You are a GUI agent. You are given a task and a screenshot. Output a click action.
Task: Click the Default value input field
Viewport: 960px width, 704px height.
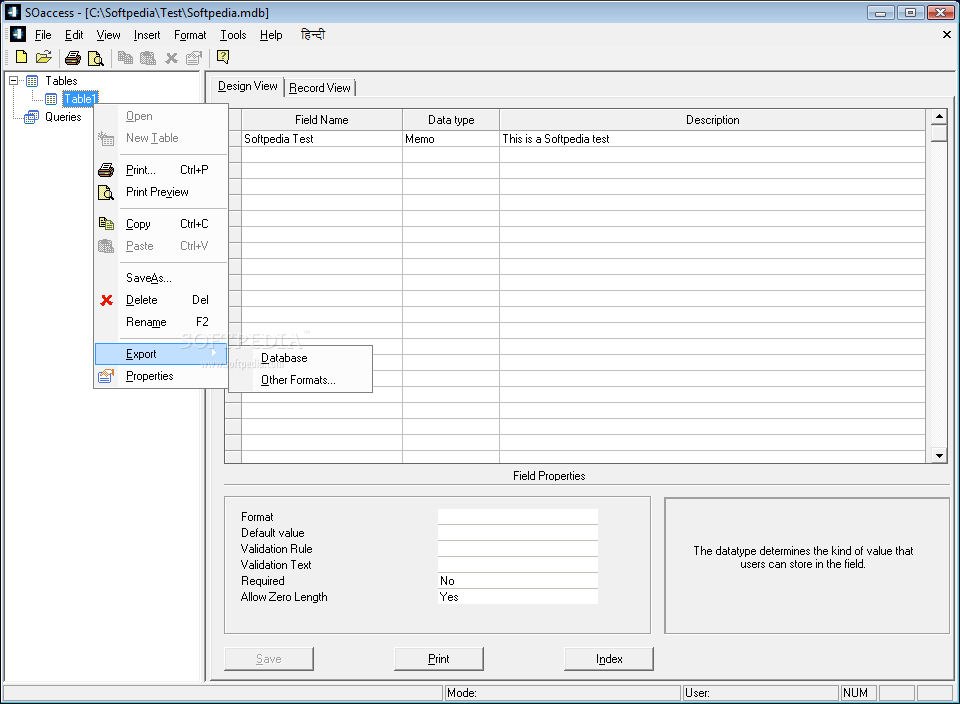tap(518, 533)
